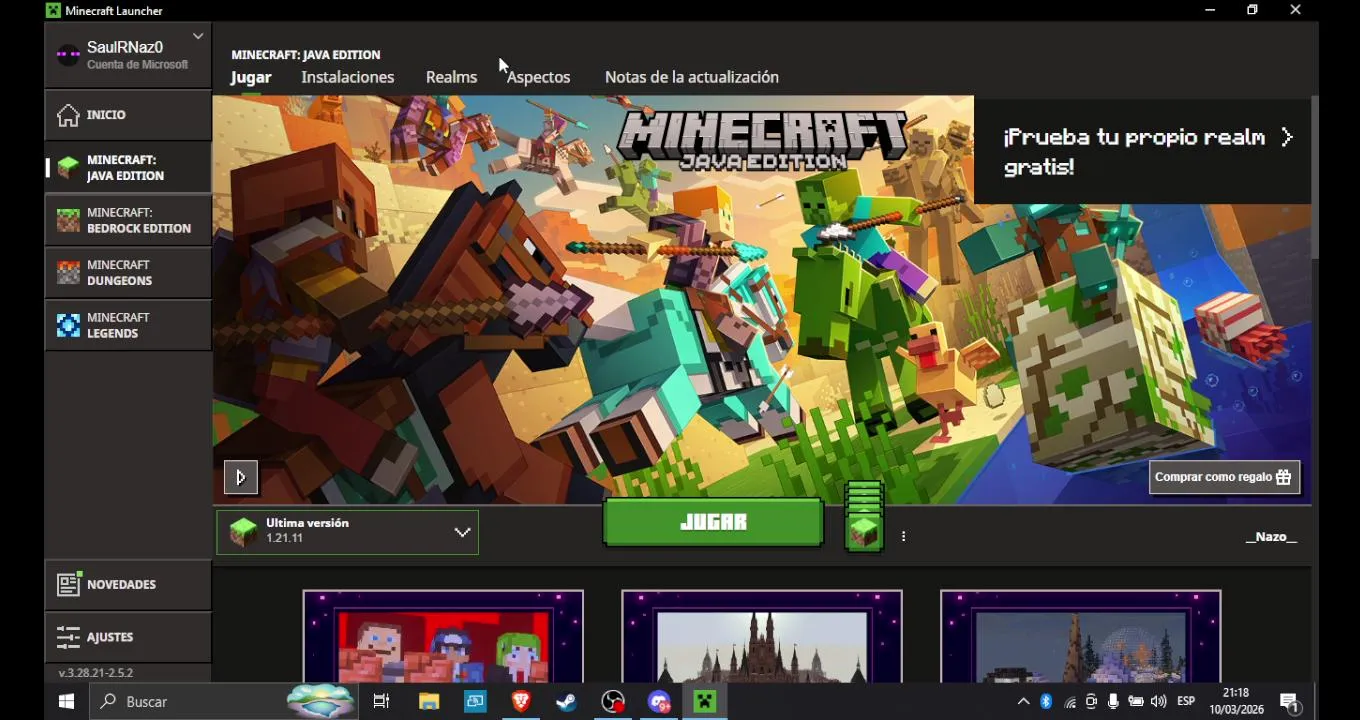This screenshot has height=720, width=1360.
Task: Open Minecraft Legends in sidebar
Action: click(x=128, y=325)
